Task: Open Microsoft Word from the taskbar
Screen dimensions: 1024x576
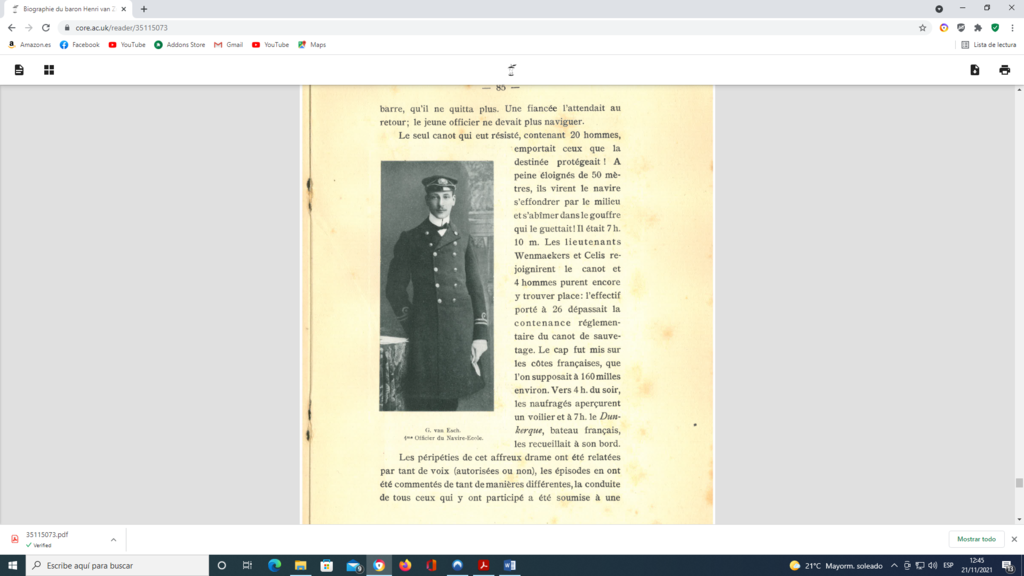Action: pyautogui.click(x=510, y=566)
